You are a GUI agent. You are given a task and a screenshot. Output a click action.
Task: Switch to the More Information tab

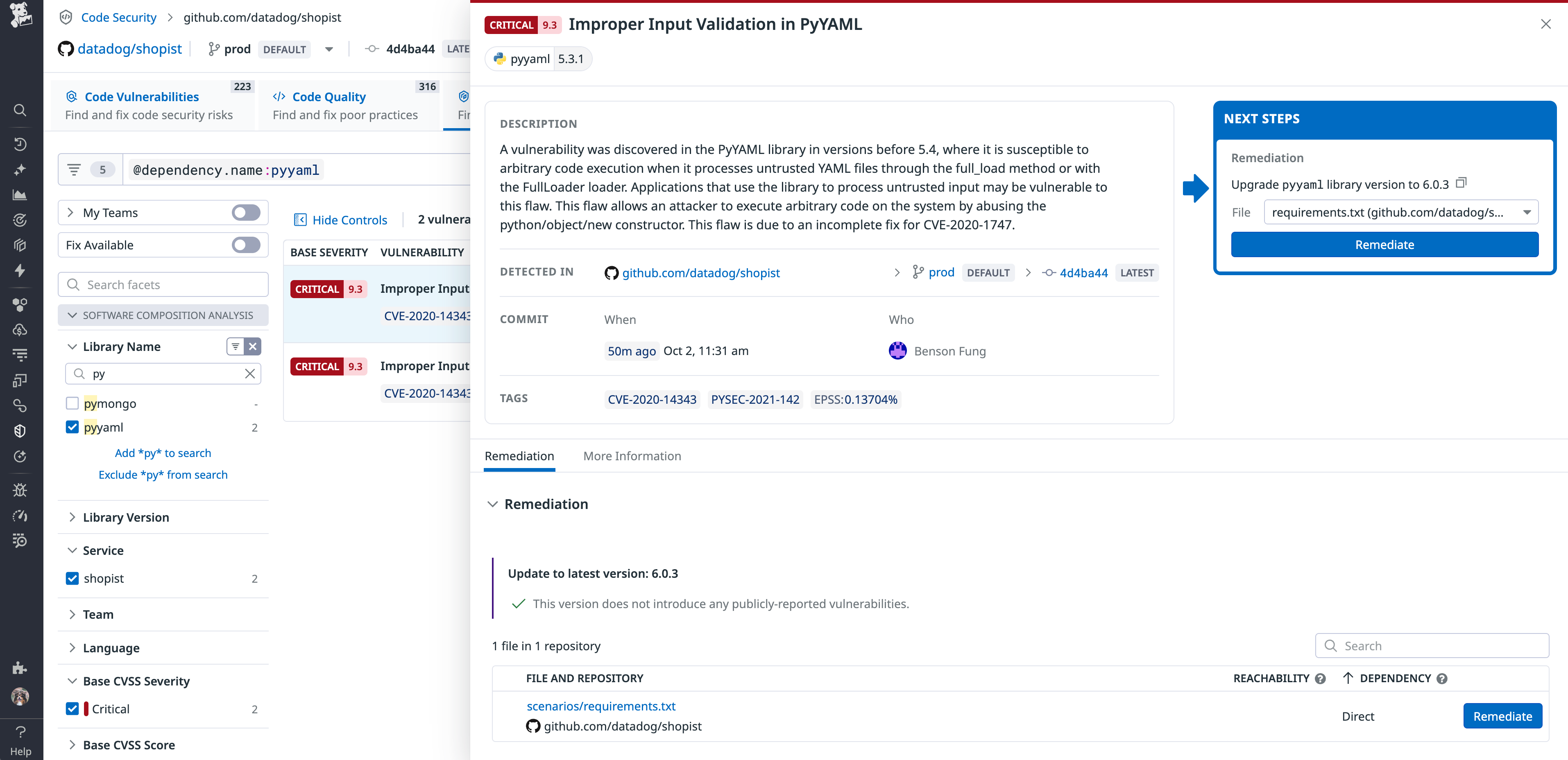pyautogui.click(x=632, y=456)
